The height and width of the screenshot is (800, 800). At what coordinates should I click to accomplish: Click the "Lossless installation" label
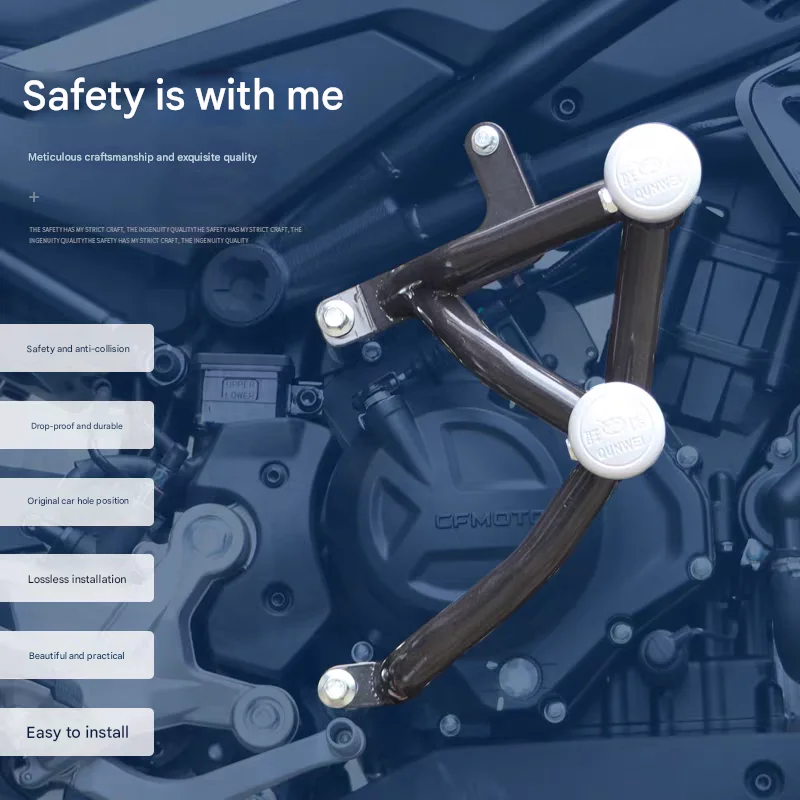point(77,579)
